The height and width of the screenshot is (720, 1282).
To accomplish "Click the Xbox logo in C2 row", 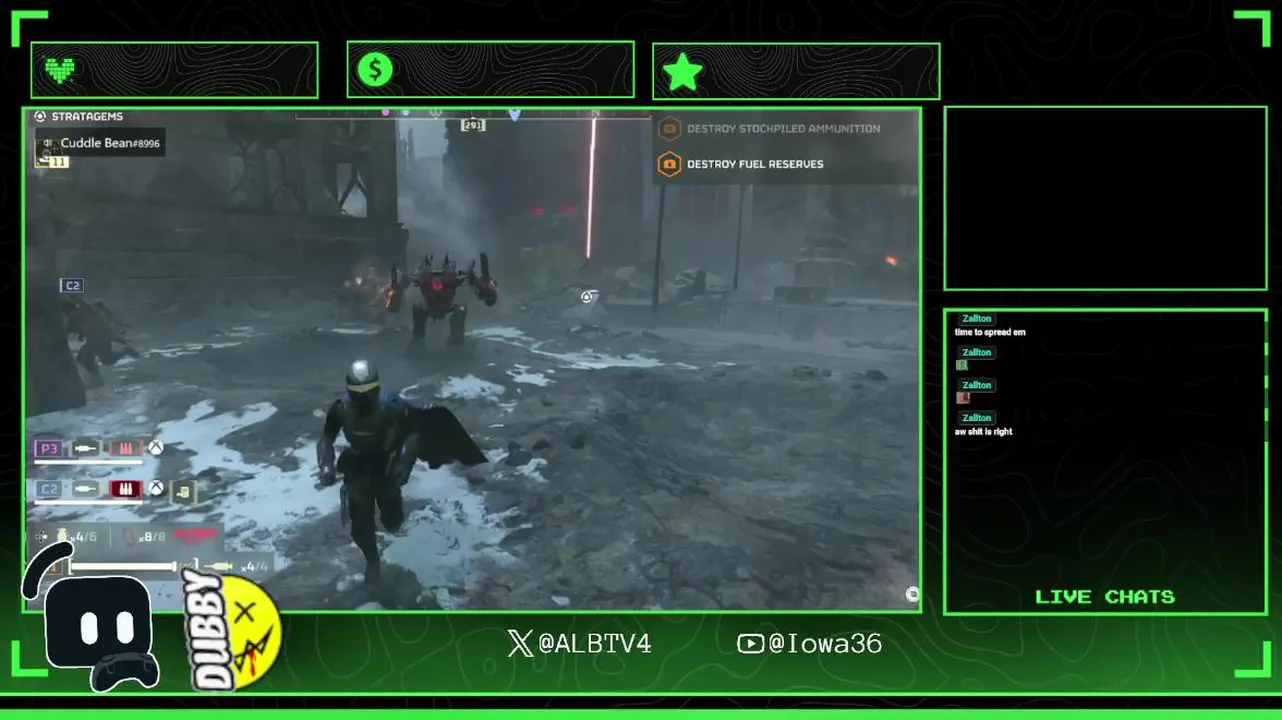I will click(x=156, y=489).
